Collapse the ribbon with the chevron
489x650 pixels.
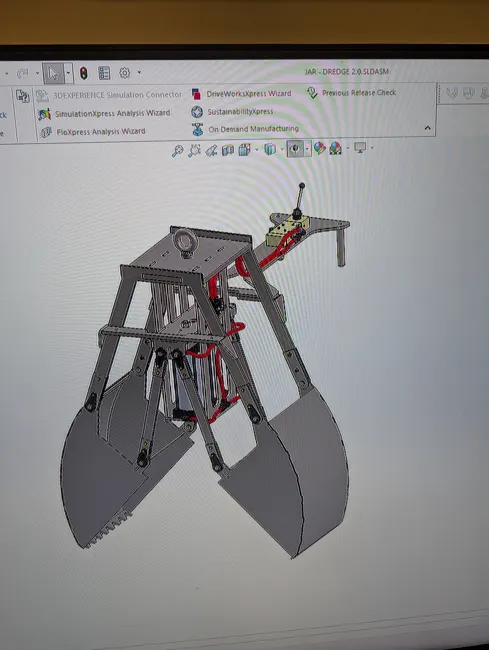[428, 128]
